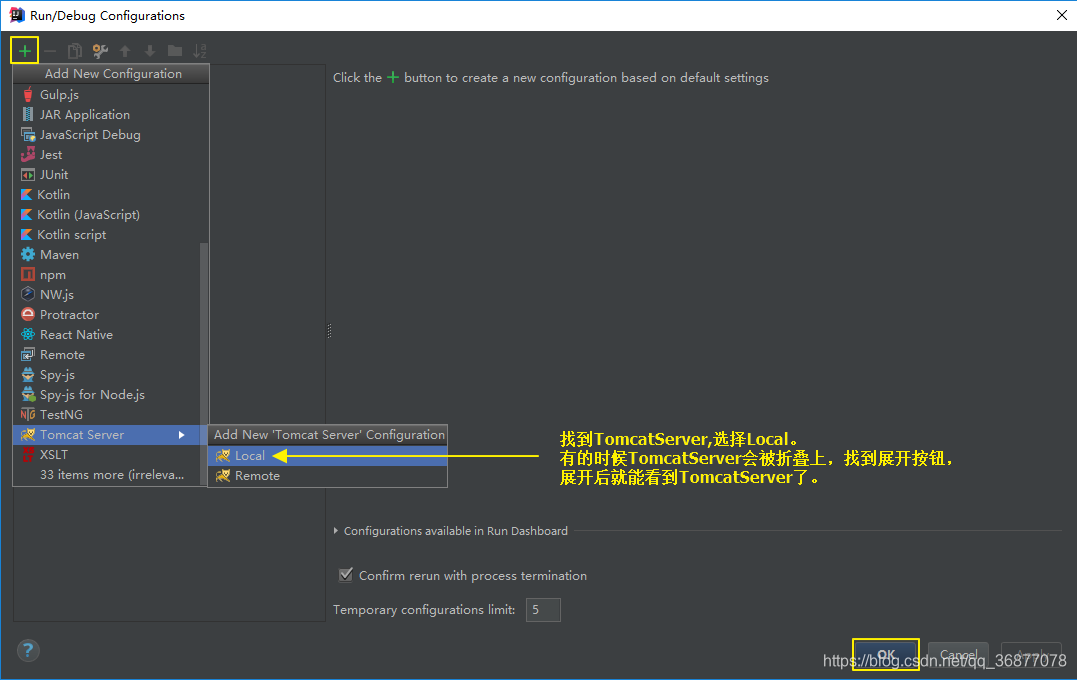The height and width of the screenshot is (680, 1077).
Task: Select NW.js configuration type
Action: 106,295
